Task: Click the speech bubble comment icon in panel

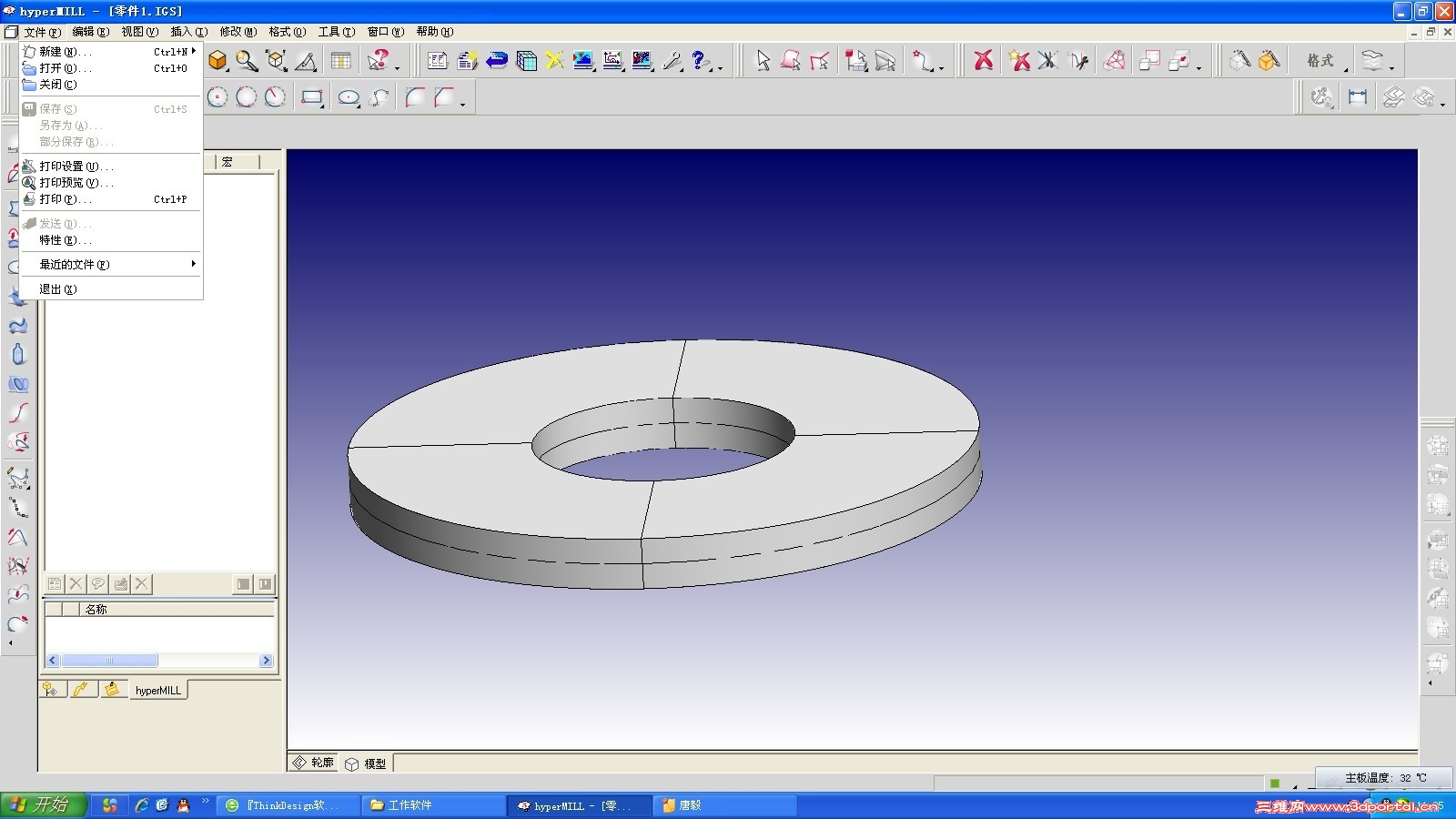Action: click(x=98, y=584)
